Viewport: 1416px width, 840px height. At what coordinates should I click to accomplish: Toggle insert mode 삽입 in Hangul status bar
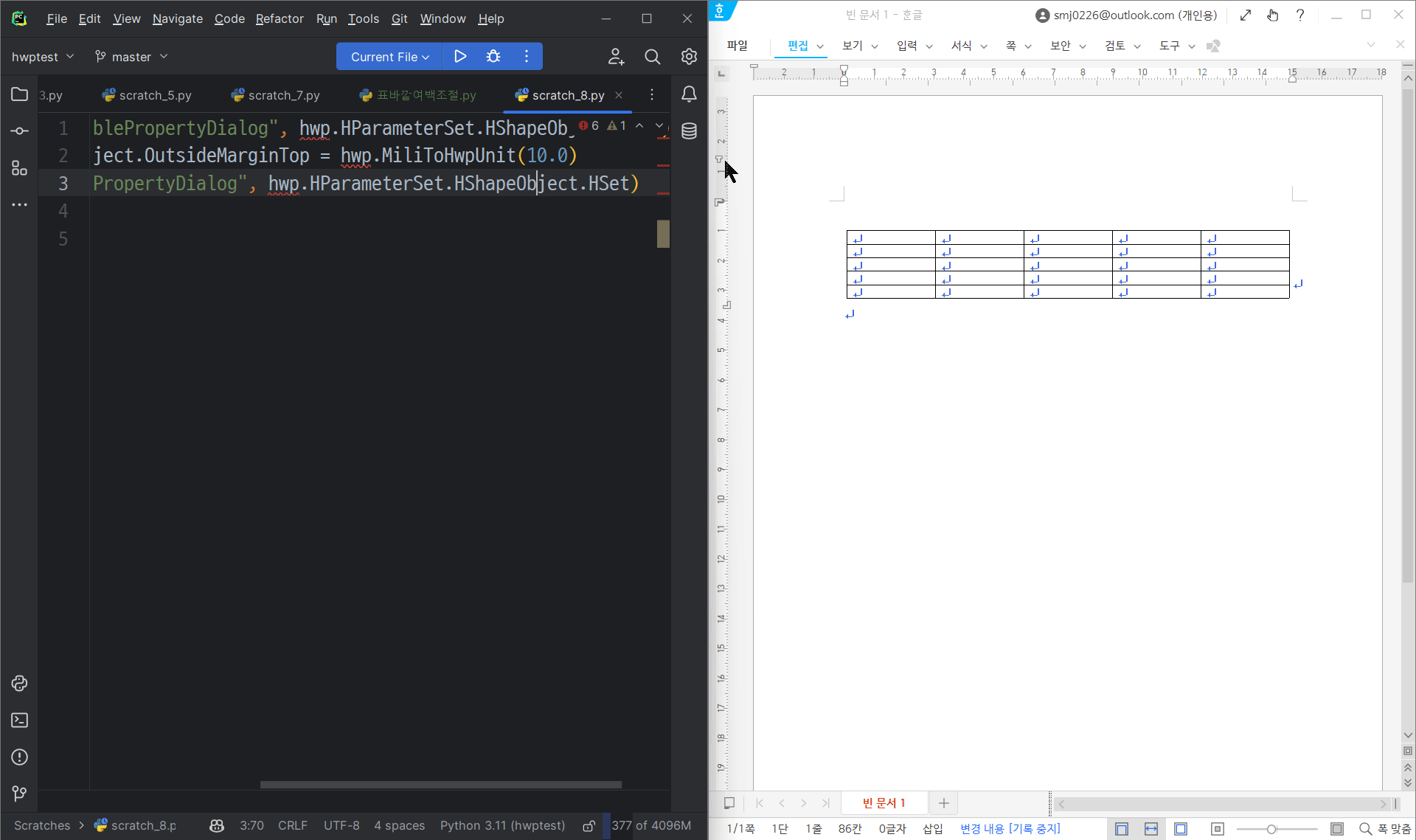click(x=932, y=829)
